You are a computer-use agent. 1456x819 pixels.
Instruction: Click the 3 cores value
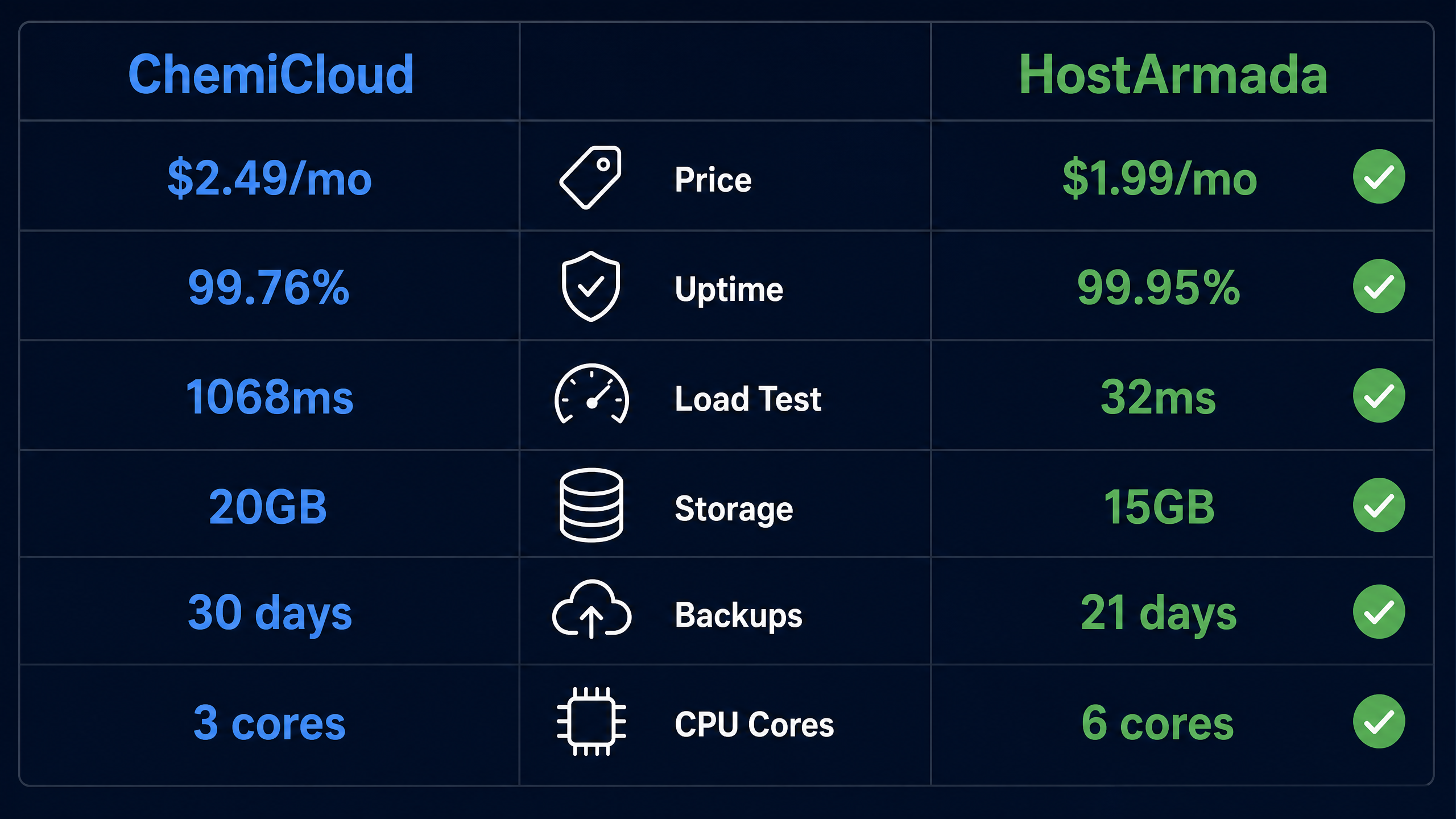pyautogui.click(x=269, y=722)
